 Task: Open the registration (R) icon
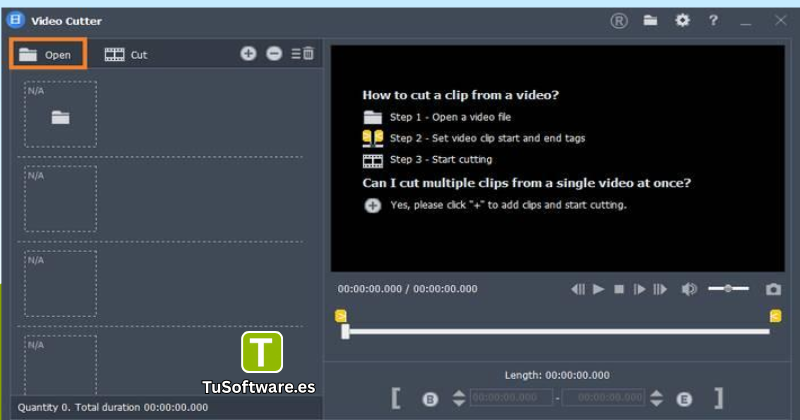pyautogui.click(x=619, y=21)
